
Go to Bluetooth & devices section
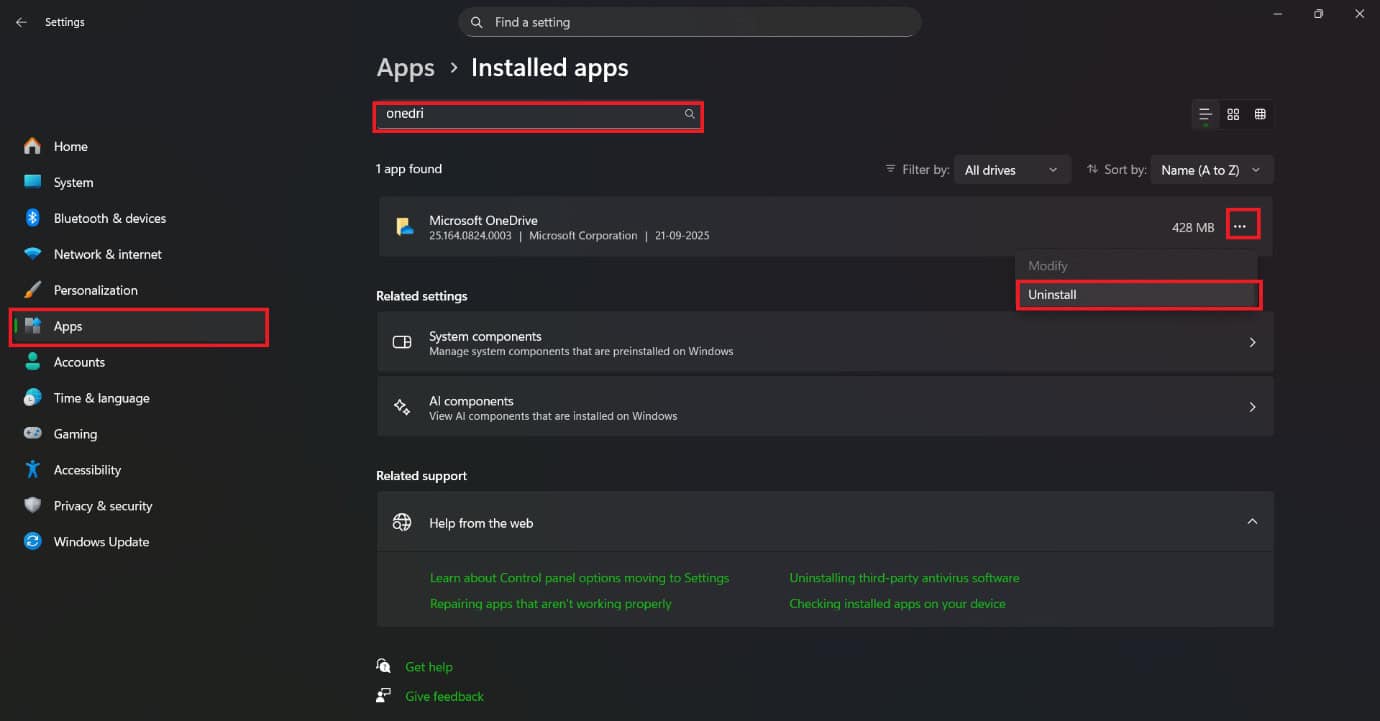[109, 218]
